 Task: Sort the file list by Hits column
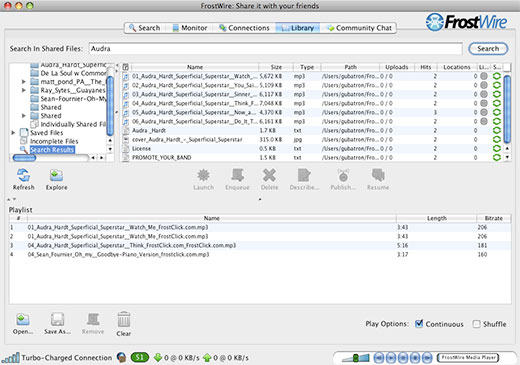click(426, 67)
